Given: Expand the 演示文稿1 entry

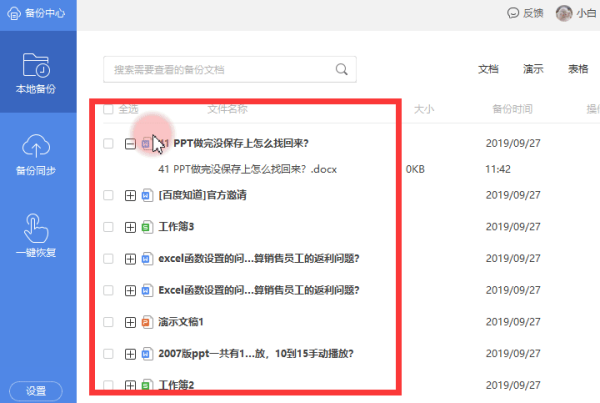Looking at the screenshot, I should 130,322.
